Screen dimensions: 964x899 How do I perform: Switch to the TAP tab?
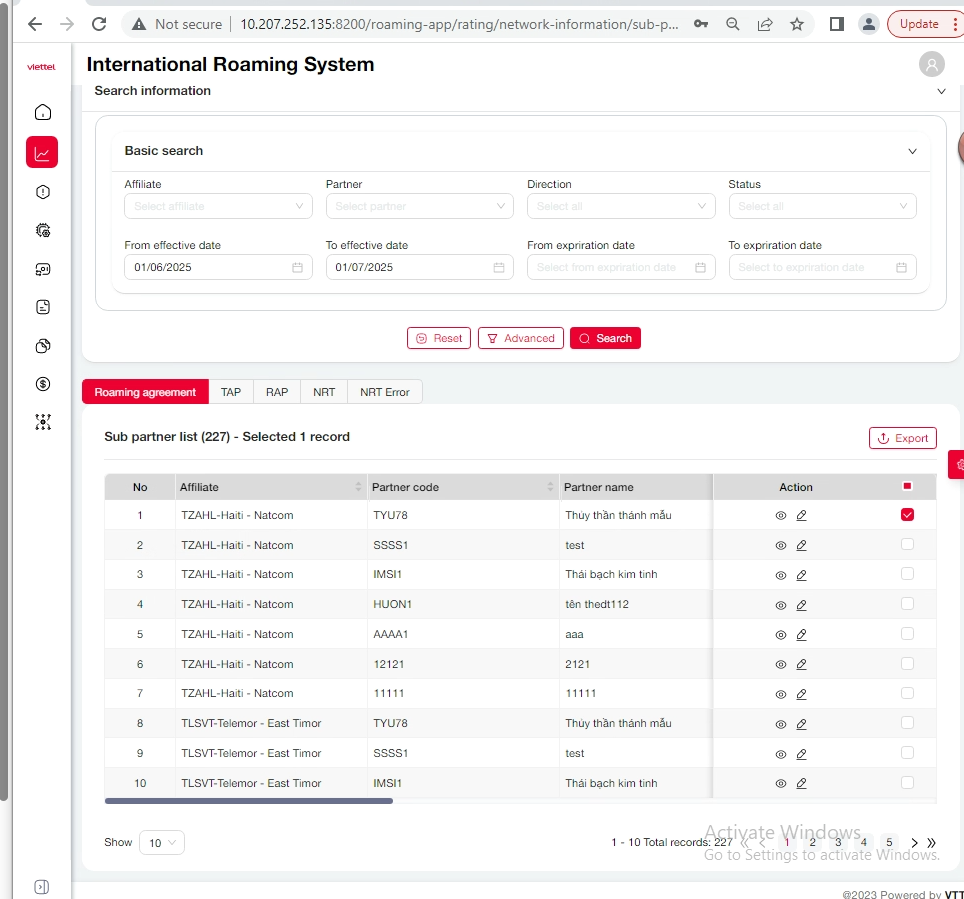tap(231, 392)
